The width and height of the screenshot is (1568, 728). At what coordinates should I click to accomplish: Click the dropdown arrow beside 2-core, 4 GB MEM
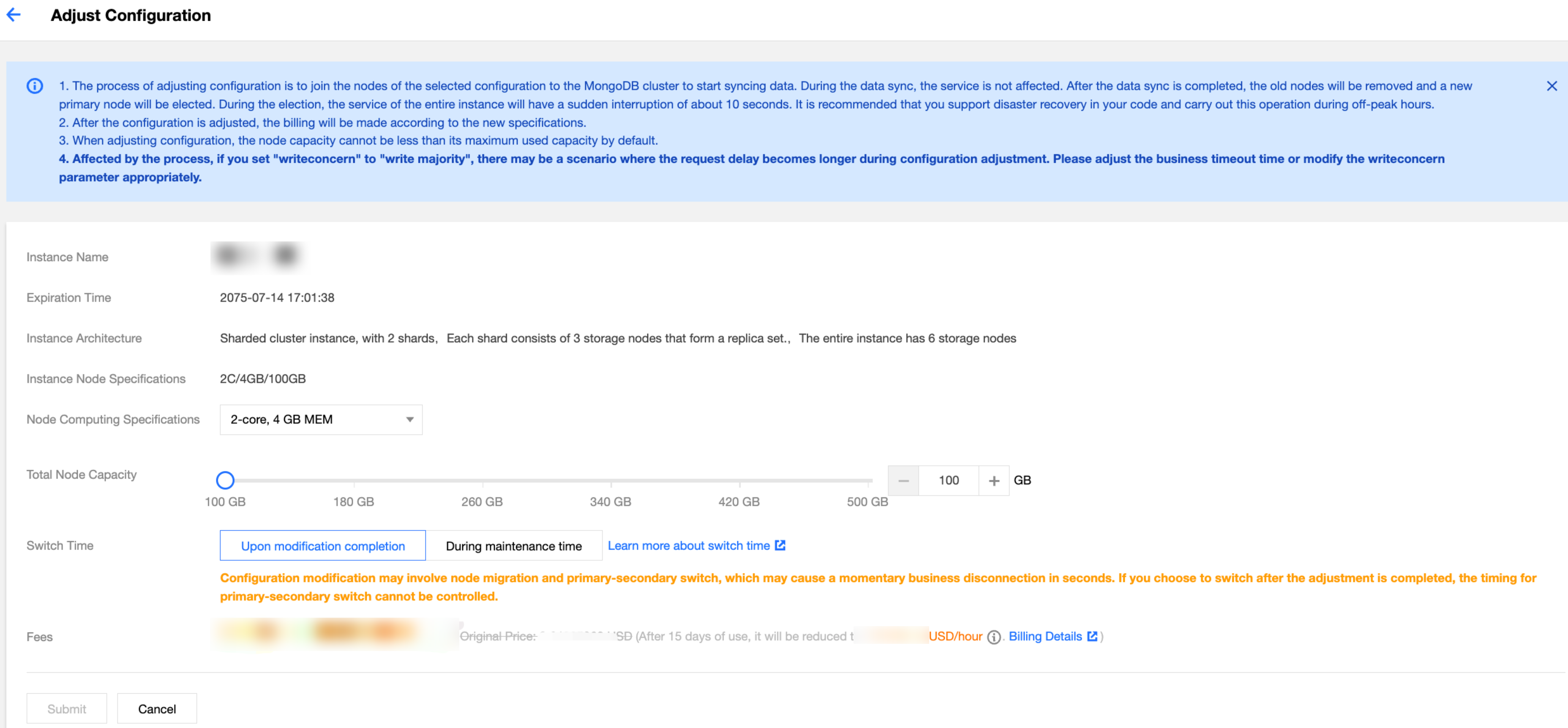[410, 420]
